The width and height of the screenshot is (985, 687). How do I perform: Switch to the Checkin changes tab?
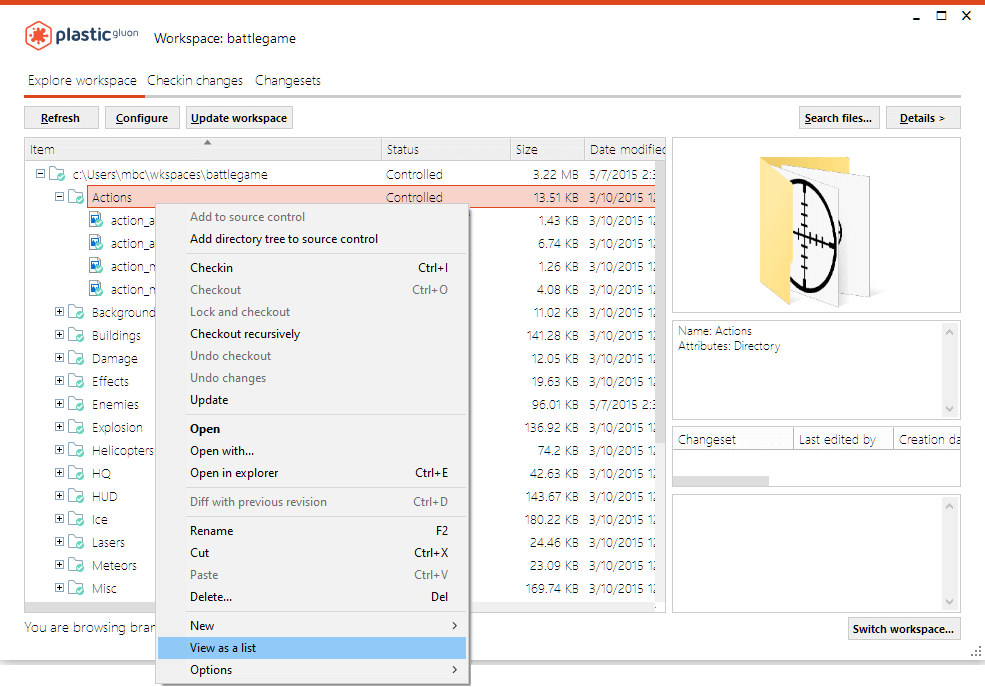pos(195,80)
